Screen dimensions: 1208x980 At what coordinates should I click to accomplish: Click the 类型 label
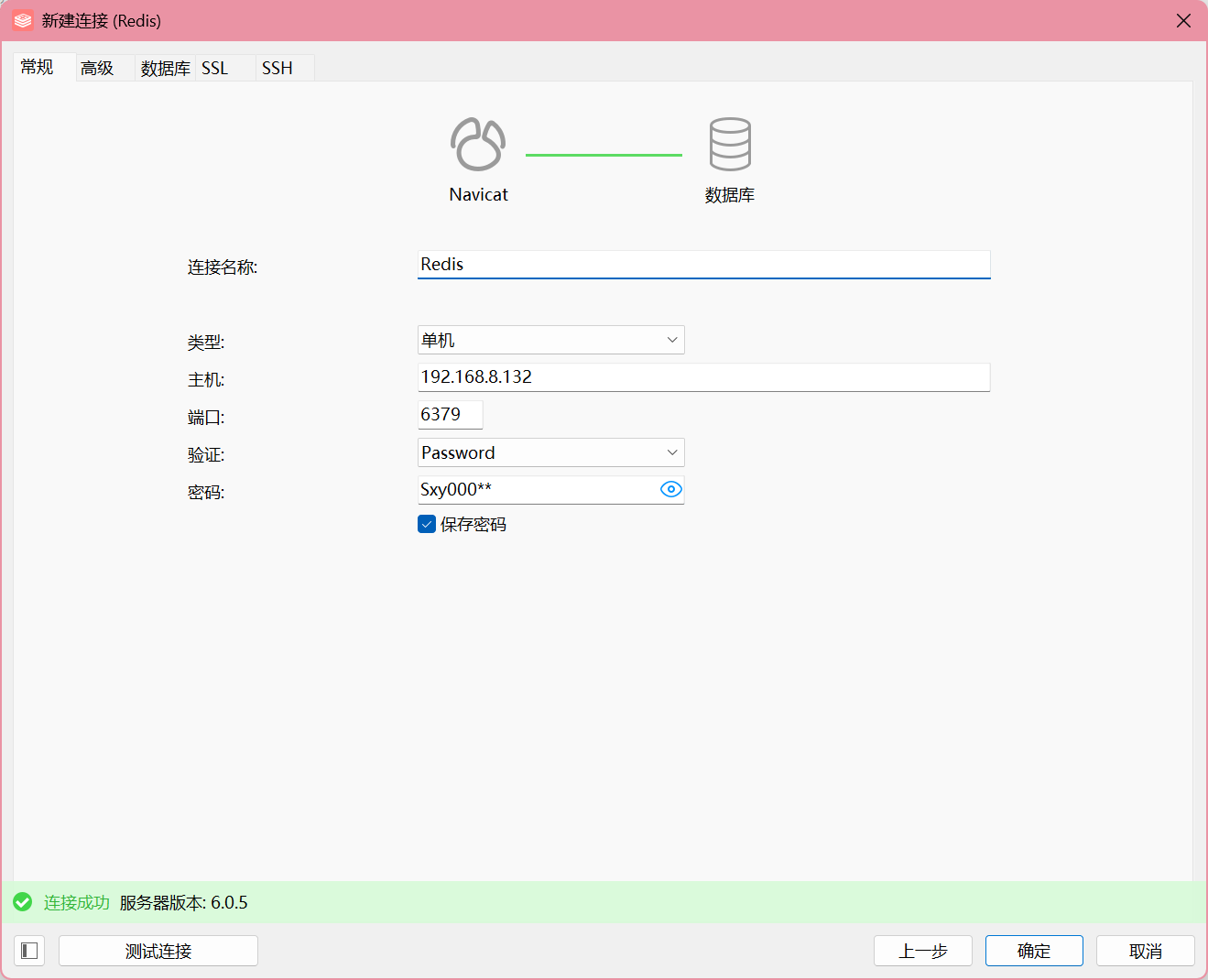click(206, 343)
